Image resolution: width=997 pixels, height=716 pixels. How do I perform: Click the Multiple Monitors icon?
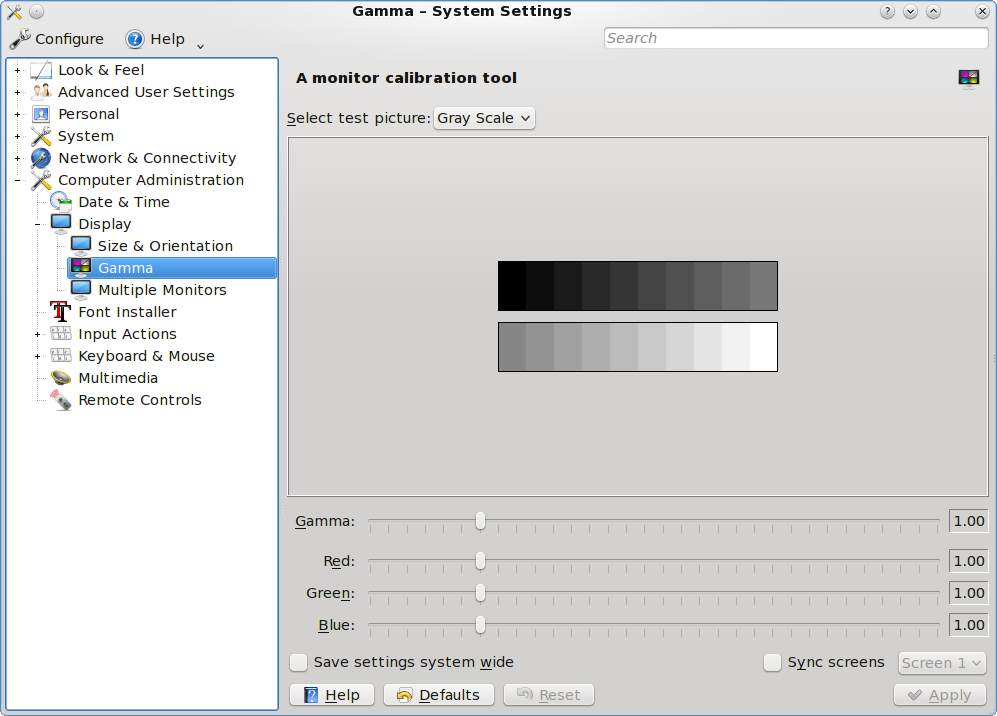pyautogui.click(x=81, y=290)
